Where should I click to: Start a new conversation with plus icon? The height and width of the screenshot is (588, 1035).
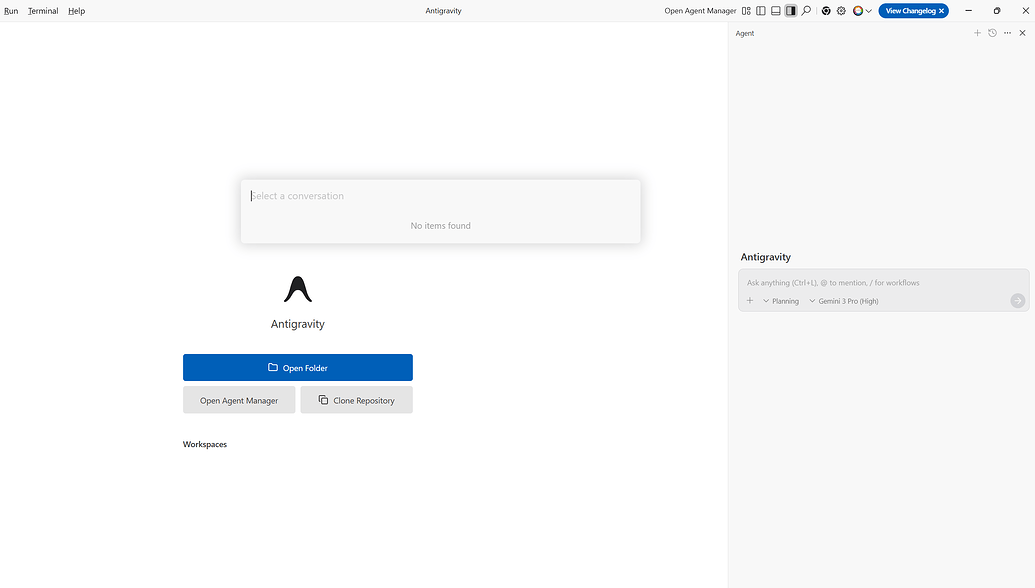[x=978, y=33]
